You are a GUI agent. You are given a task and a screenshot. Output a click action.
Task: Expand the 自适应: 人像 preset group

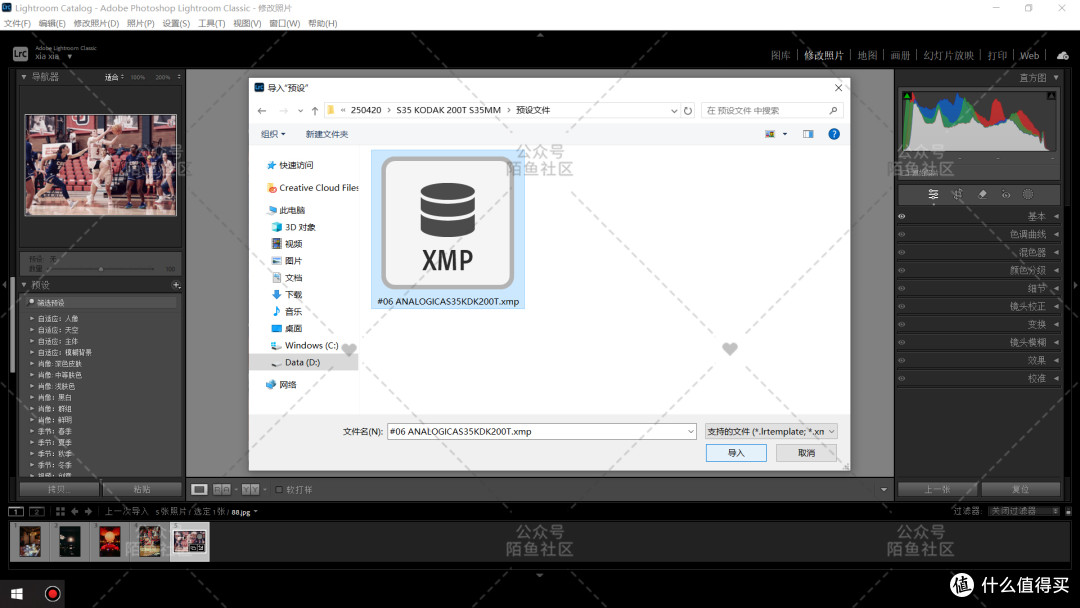point(32,319)
